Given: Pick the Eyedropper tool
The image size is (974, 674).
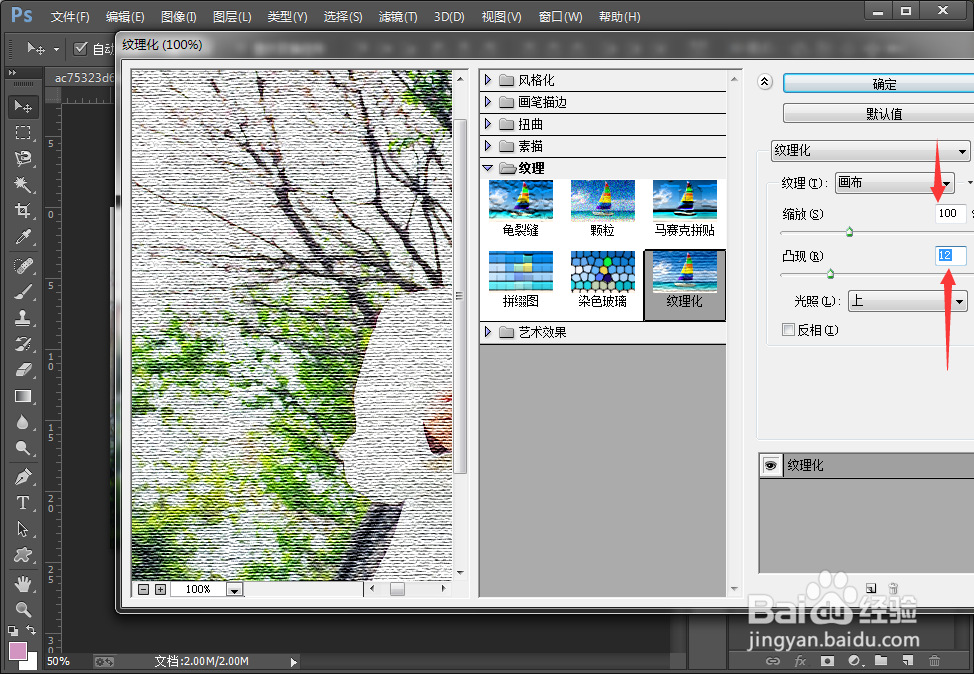Looking at the screenshot, I should tap(22, 238).
